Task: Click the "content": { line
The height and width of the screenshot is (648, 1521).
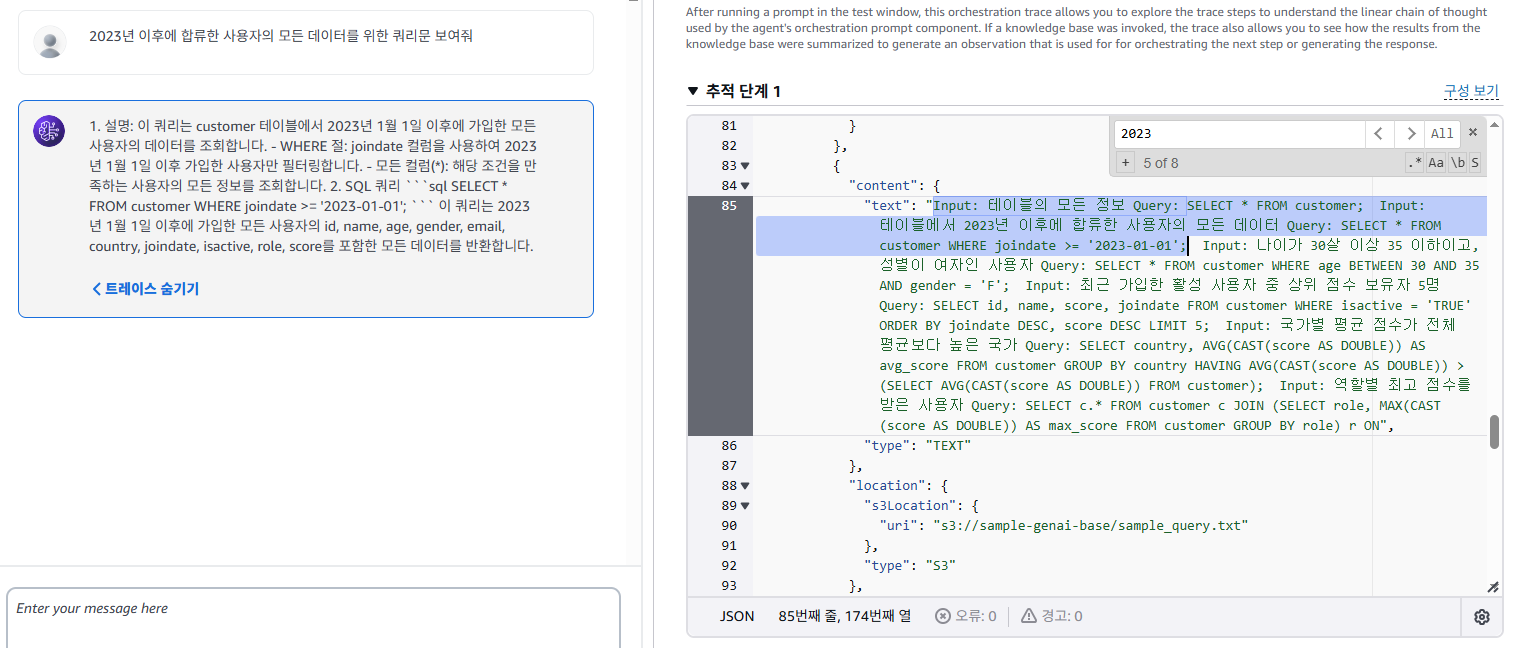Action: (895, 185)
